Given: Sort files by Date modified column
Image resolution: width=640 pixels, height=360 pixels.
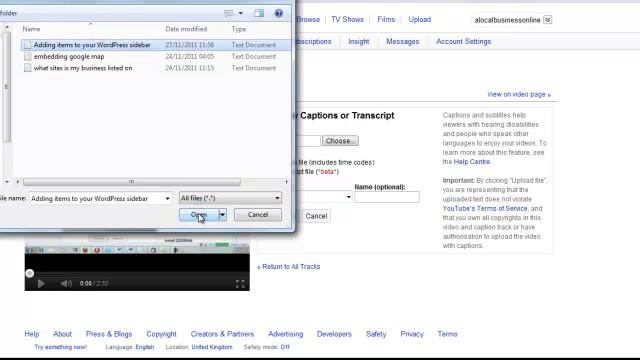Looking at the screenshot, I should pos(186,29).
